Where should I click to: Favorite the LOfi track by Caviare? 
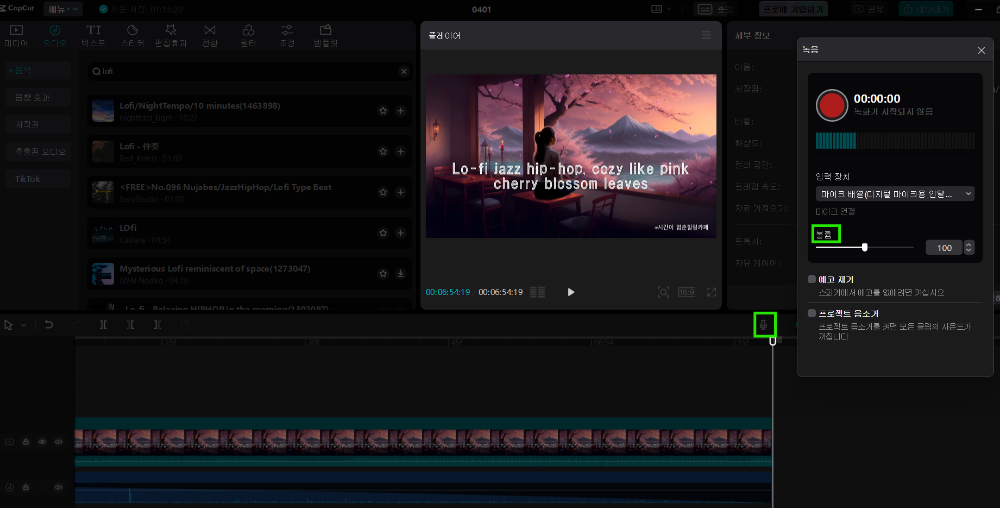(383, 233)
